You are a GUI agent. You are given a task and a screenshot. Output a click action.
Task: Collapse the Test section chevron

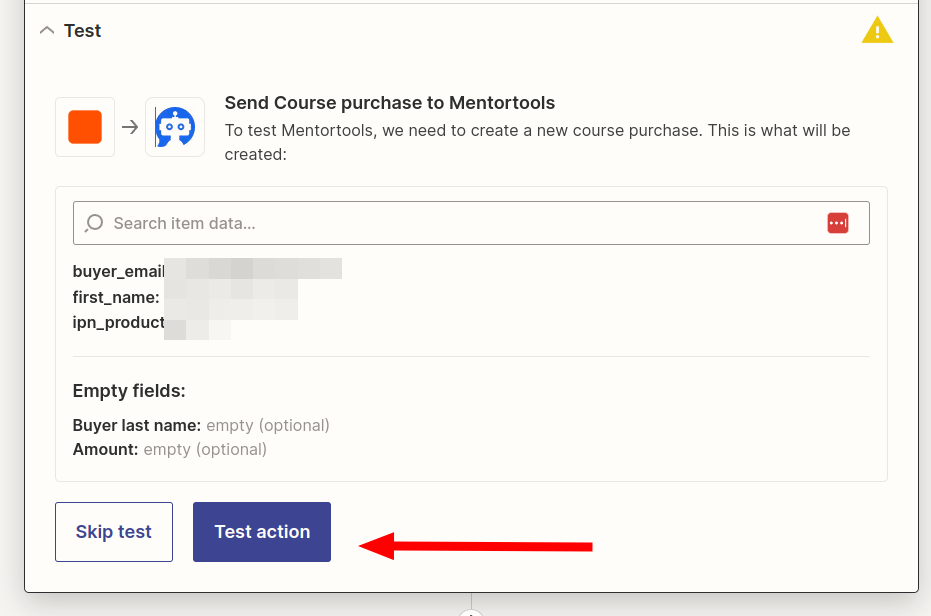pyautogui.click(x=47, y=30)
